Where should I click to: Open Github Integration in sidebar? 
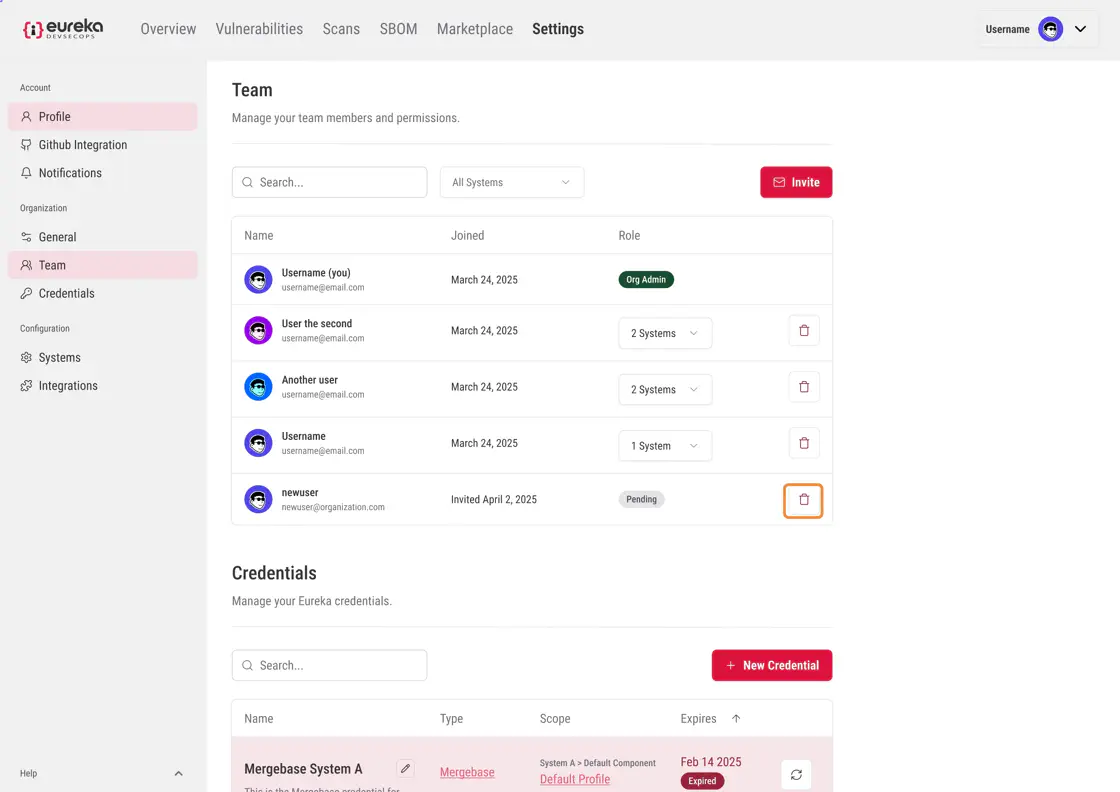(82, 145)
